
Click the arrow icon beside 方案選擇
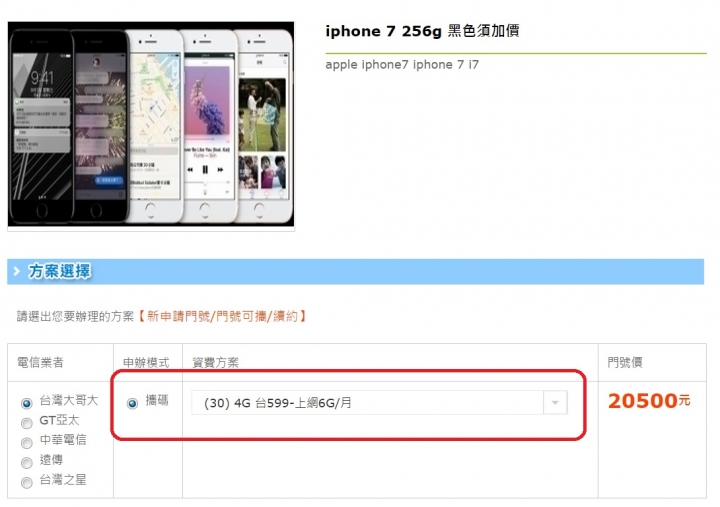[17, 271]
